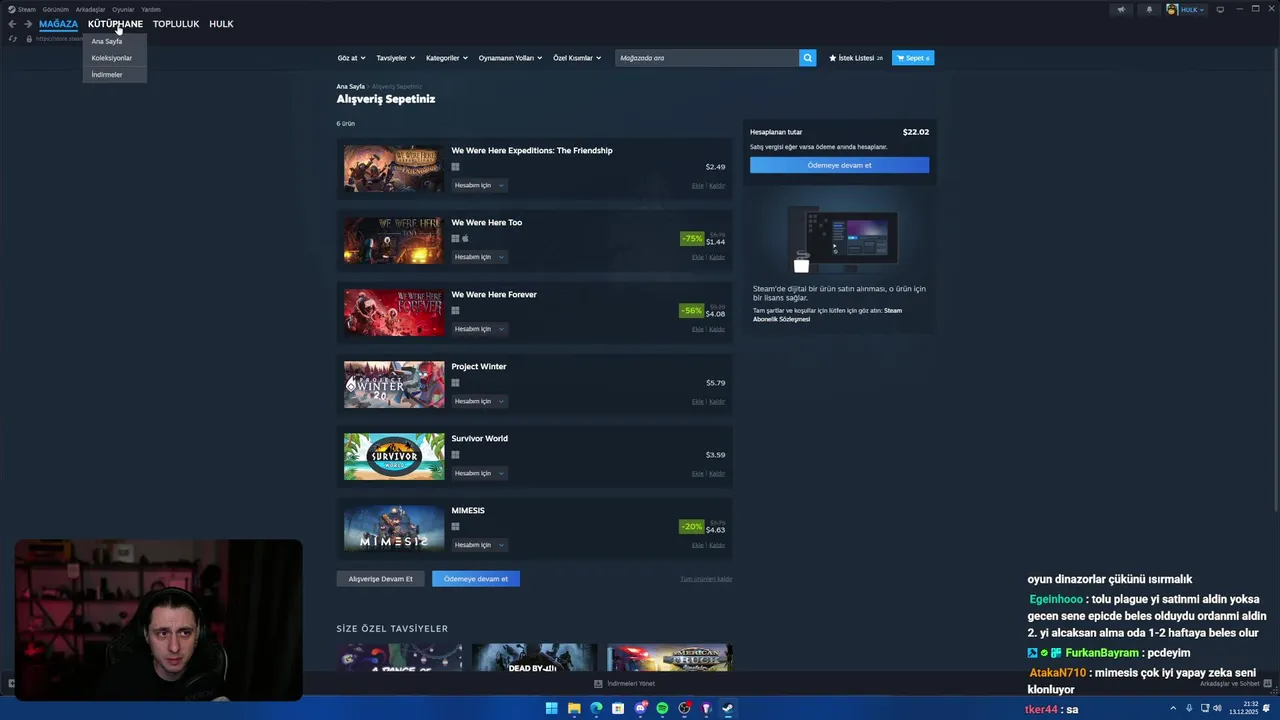Screen dimensions: 1280x720
Task: Expand the Göz at store dropdown
Action: point(352,58)
